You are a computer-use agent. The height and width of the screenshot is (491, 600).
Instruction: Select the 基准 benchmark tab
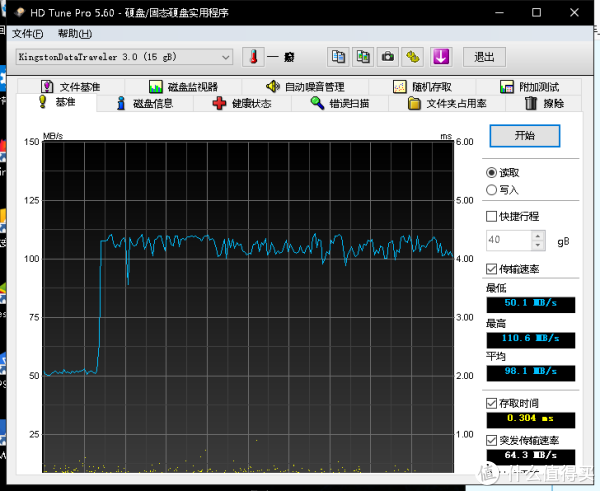coord(57,103)
